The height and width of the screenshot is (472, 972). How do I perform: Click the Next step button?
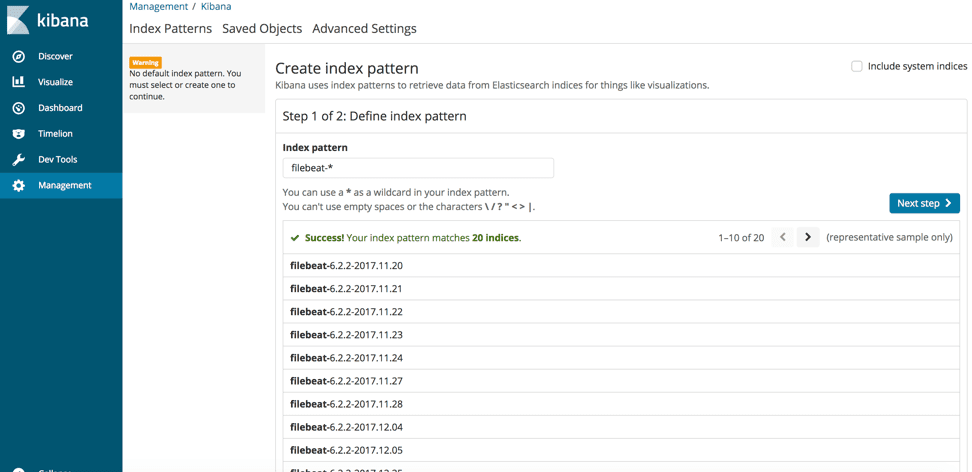click(x=924, y=203)
